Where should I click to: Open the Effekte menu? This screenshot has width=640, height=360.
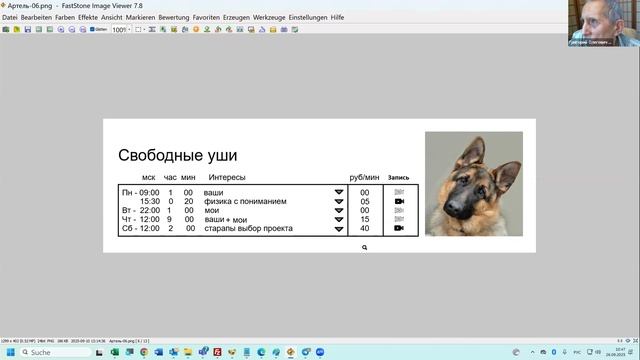(x=88, y=18)
